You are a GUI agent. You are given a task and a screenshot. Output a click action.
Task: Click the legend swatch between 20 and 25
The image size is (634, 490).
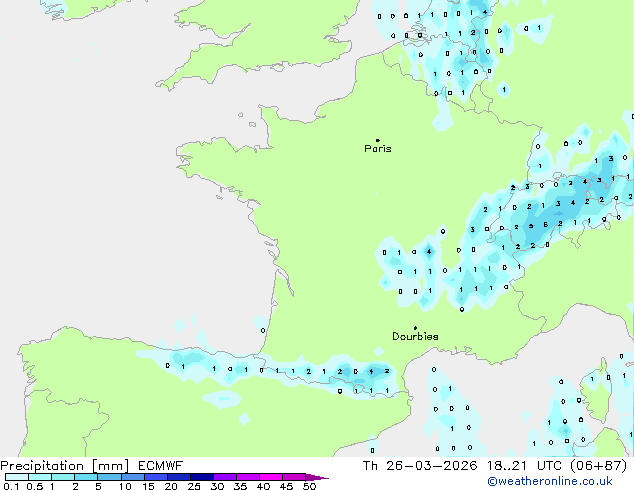point(179,477)
